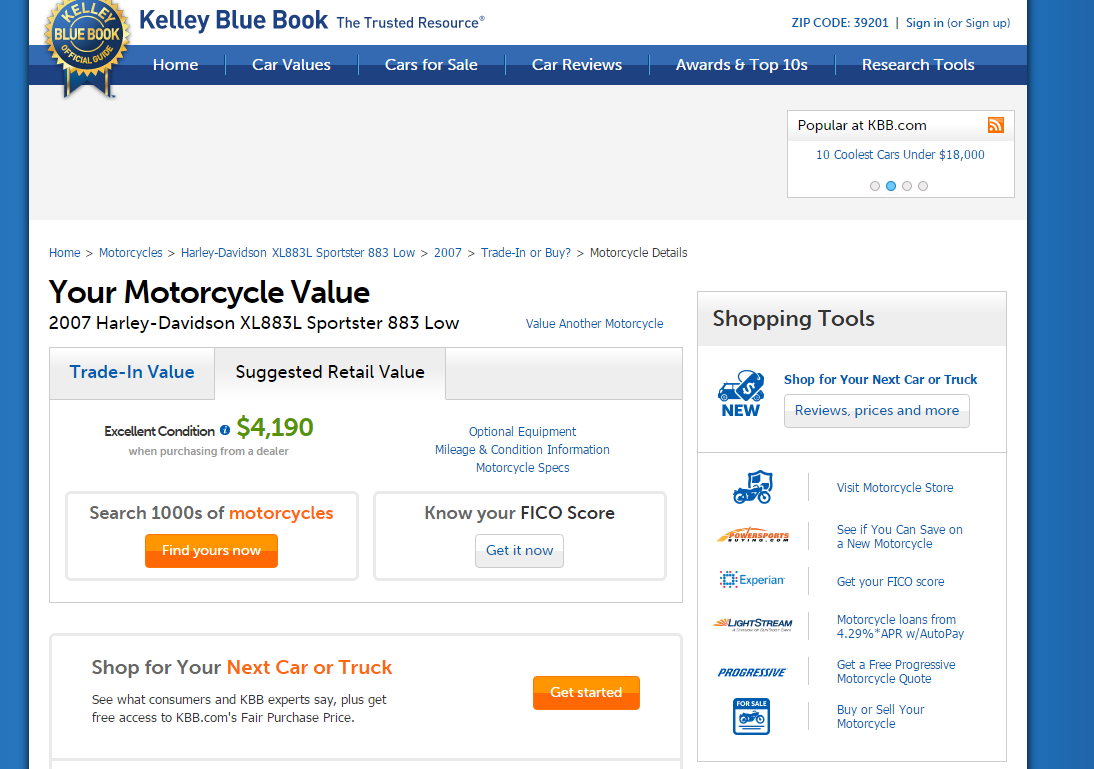Click the NEW car shopping icon

741,394
